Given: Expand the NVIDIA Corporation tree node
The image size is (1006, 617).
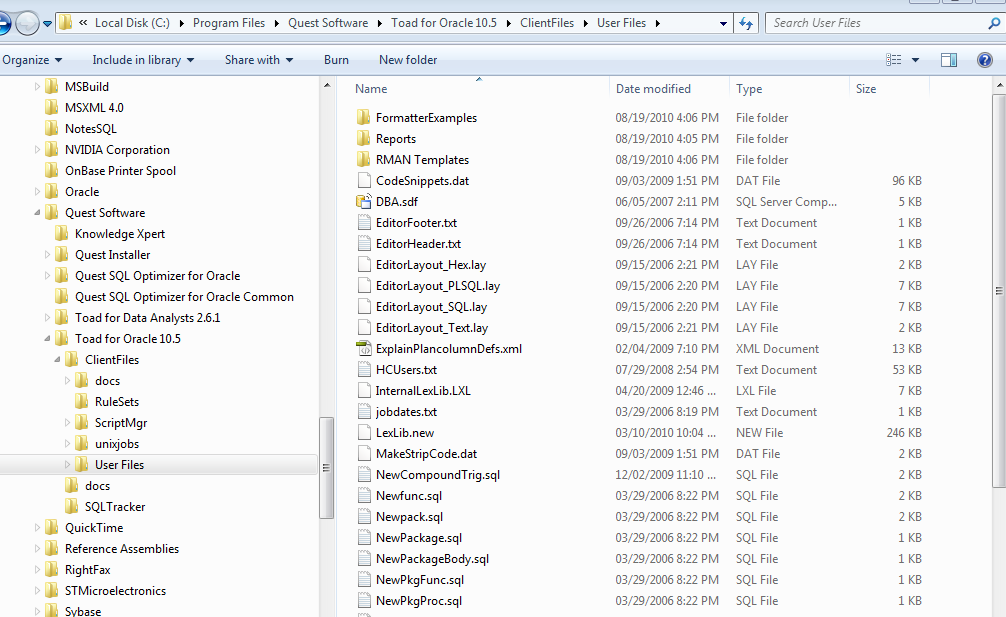Looking at the screenshot, I should pyautogui.click(x=37, y=149).
